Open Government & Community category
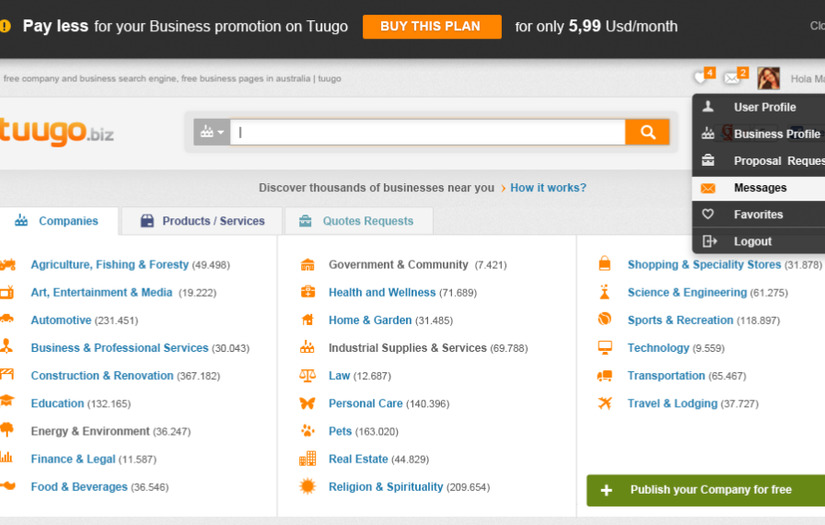Viewport: 825px width, 525px height. (x=398, y=265)
